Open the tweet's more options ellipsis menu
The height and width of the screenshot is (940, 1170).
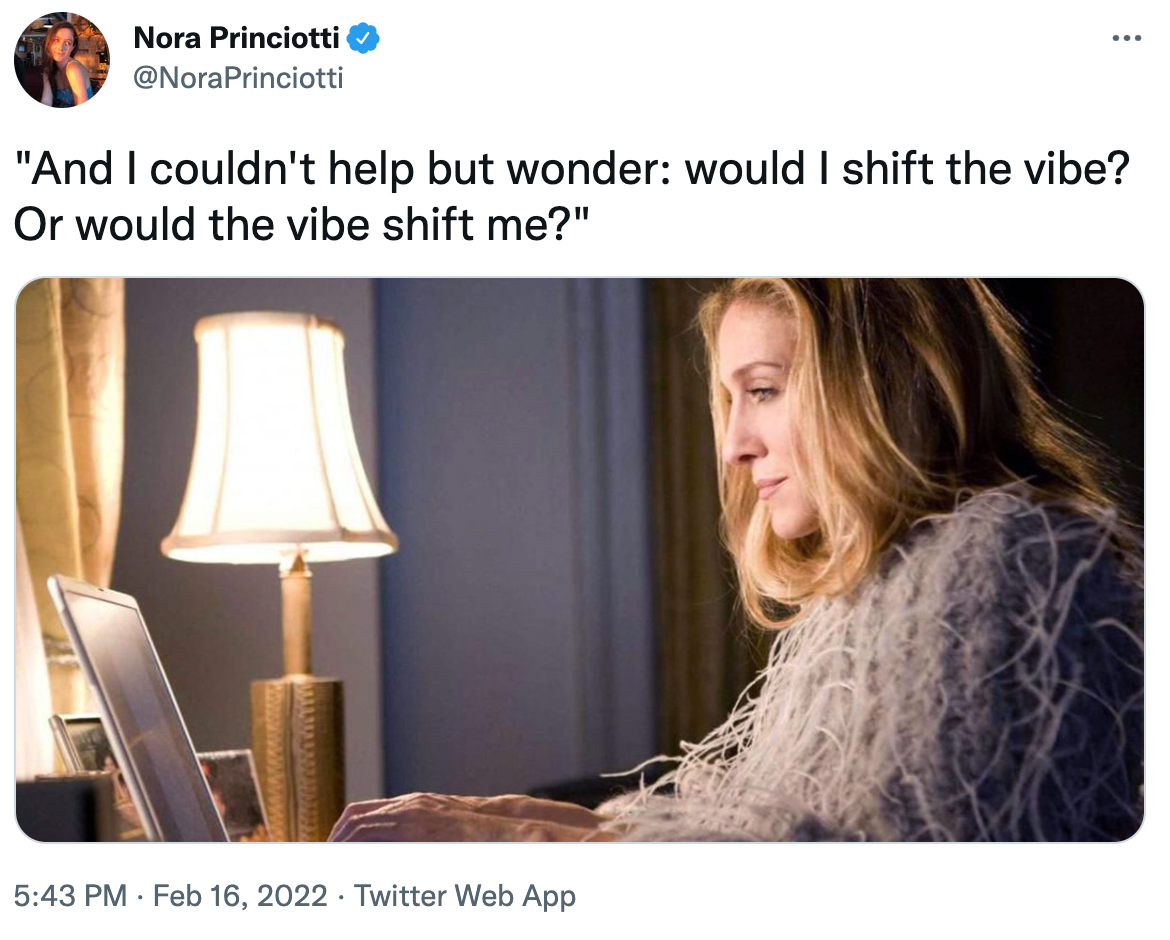pyautogui.click(x=1126, y=39)
